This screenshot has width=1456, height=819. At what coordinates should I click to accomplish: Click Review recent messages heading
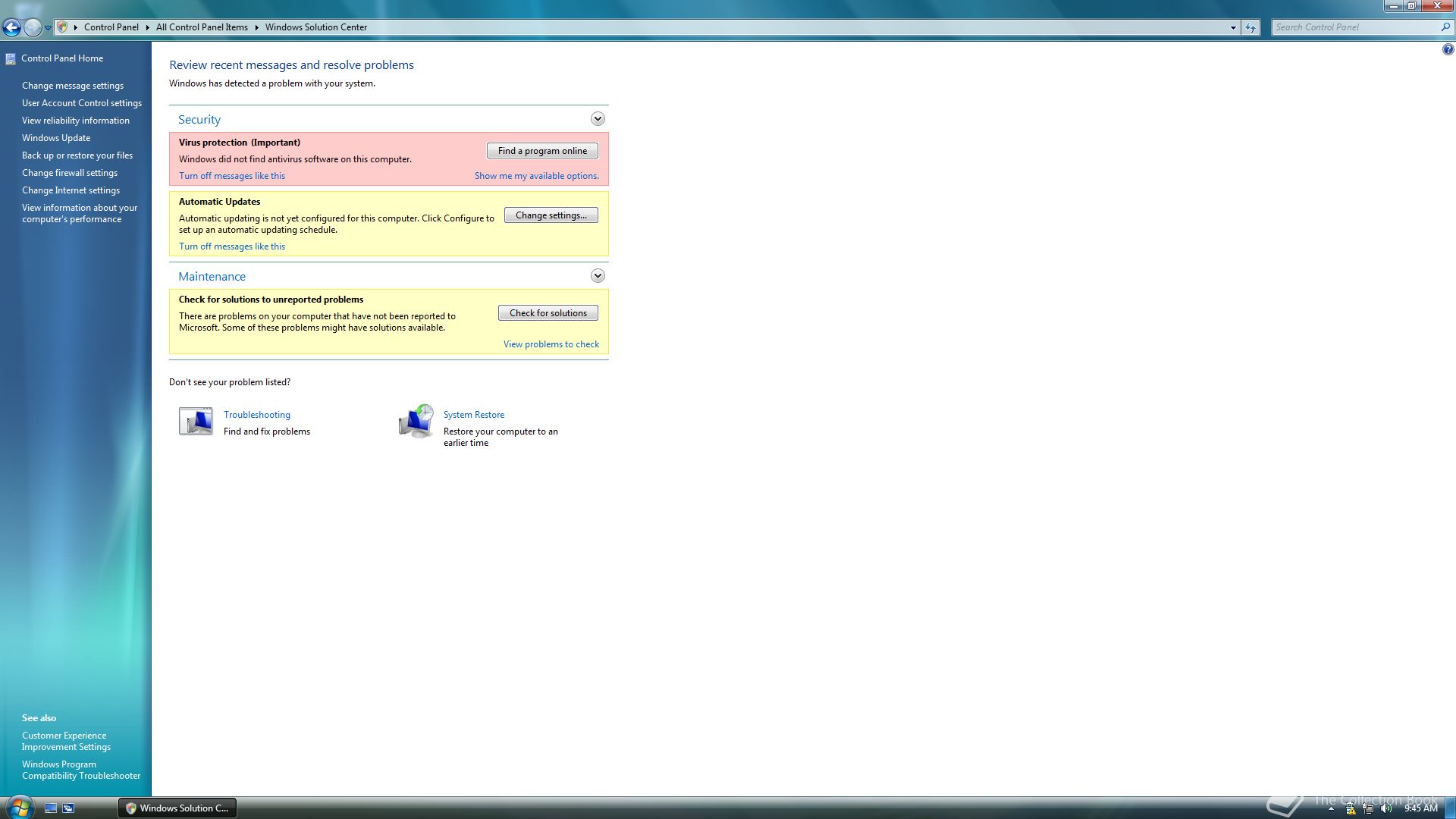(x=291, y=65)
